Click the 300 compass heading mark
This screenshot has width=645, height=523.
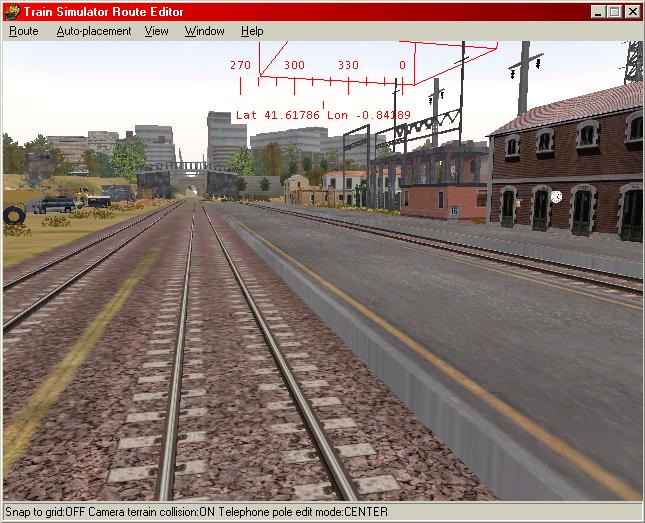294,65
